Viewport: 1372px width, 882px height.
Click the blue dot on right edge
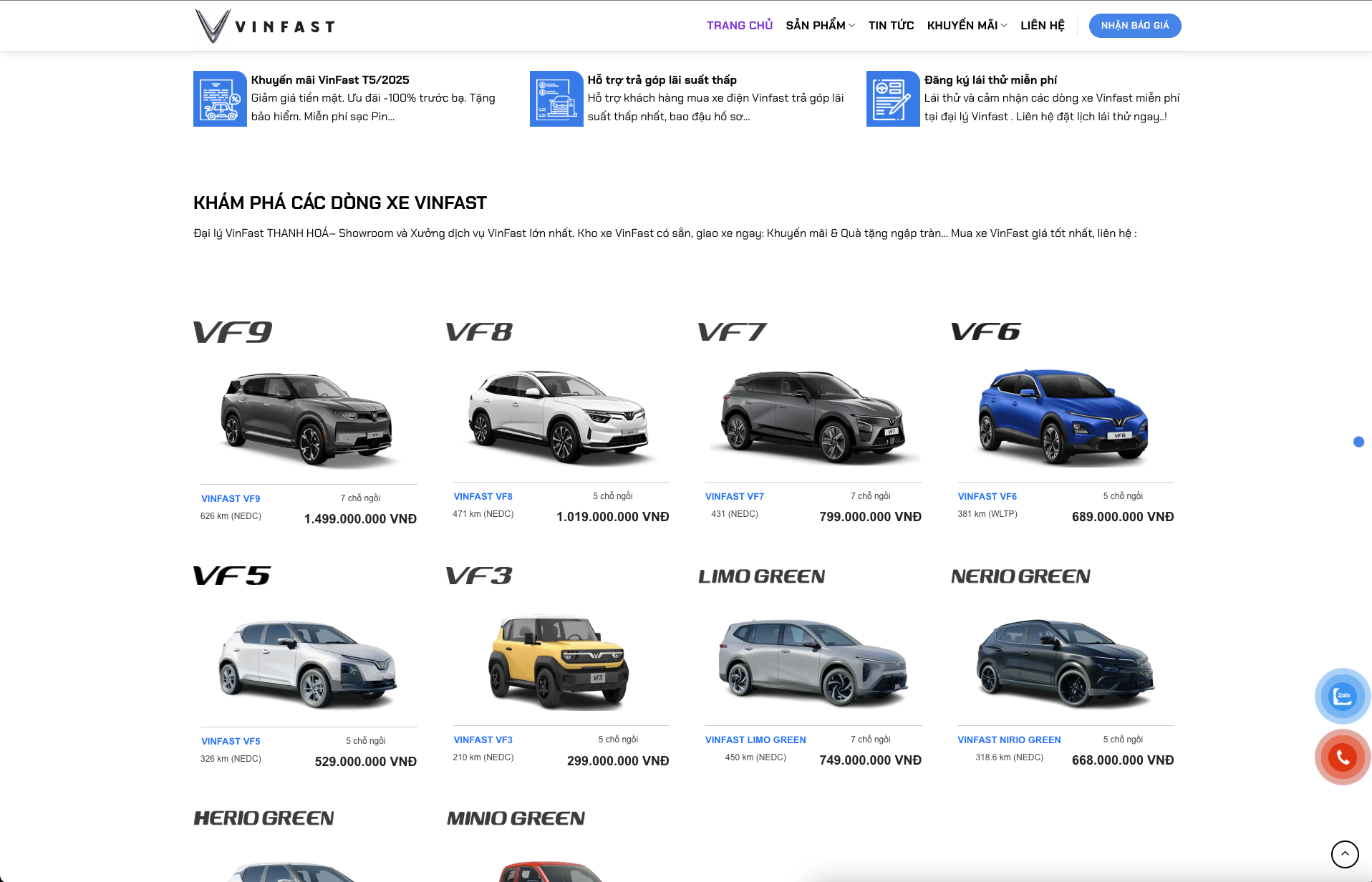pos(1358,442)
